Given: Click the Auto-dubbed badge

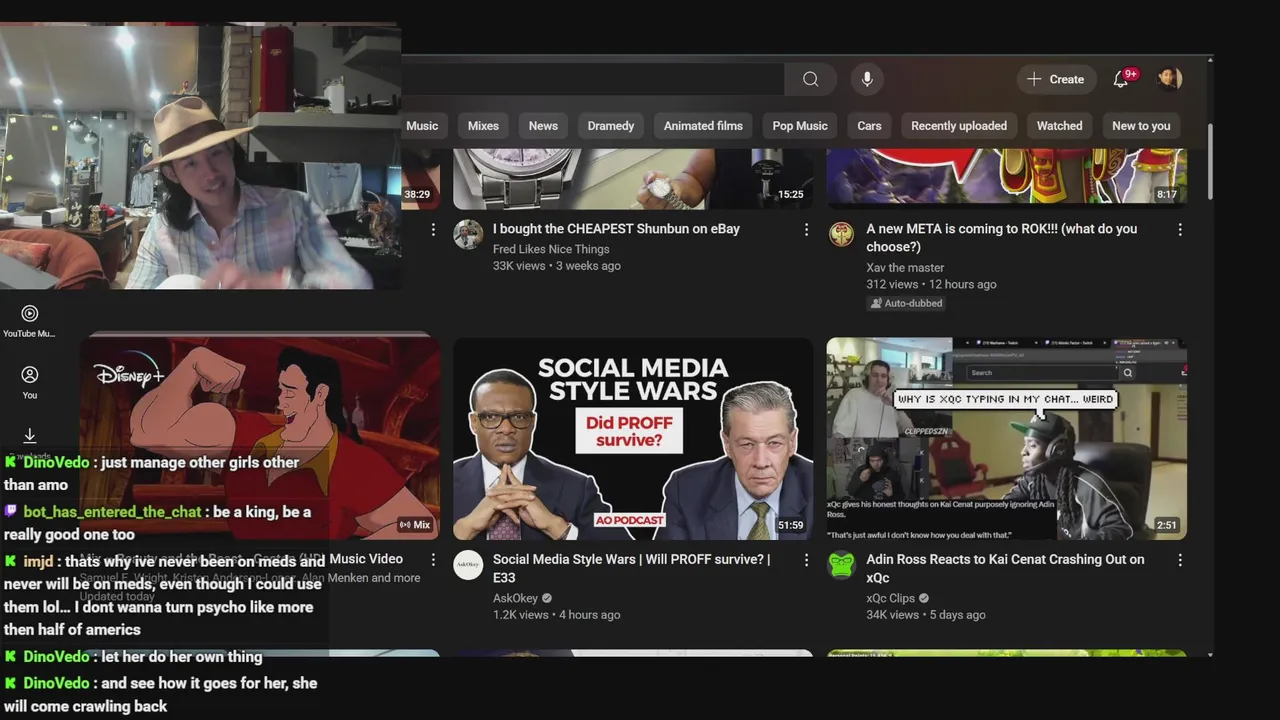Looking at the screenshot, I should point(906,303).
